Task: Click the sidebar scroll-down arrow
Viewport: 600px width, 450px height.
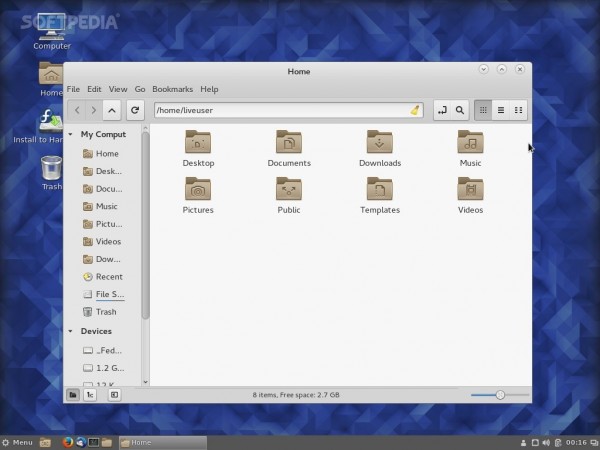Action: [145, 382]
